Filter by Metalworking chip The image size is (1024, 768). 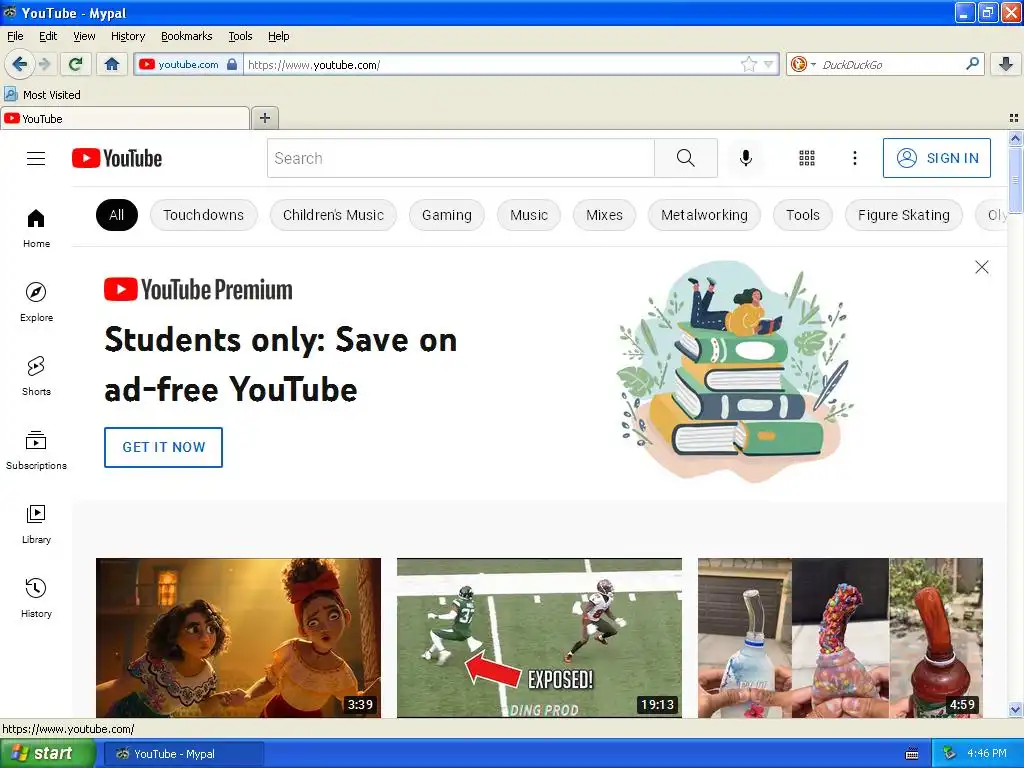[704, 215]
